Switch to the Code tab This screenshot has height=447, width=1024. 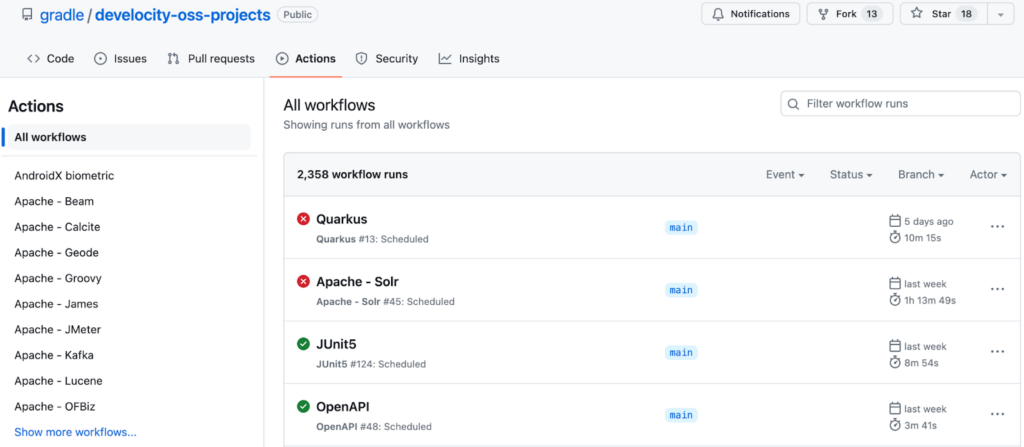pyautogui.click(x=50, y=59)
